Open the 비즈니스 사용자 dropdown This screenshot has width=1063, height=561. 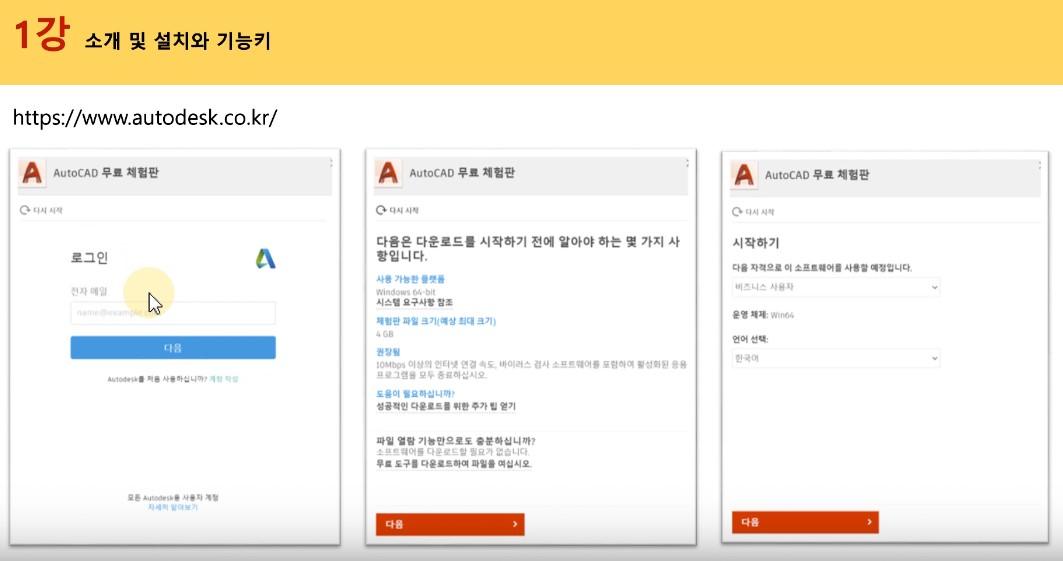836,287
